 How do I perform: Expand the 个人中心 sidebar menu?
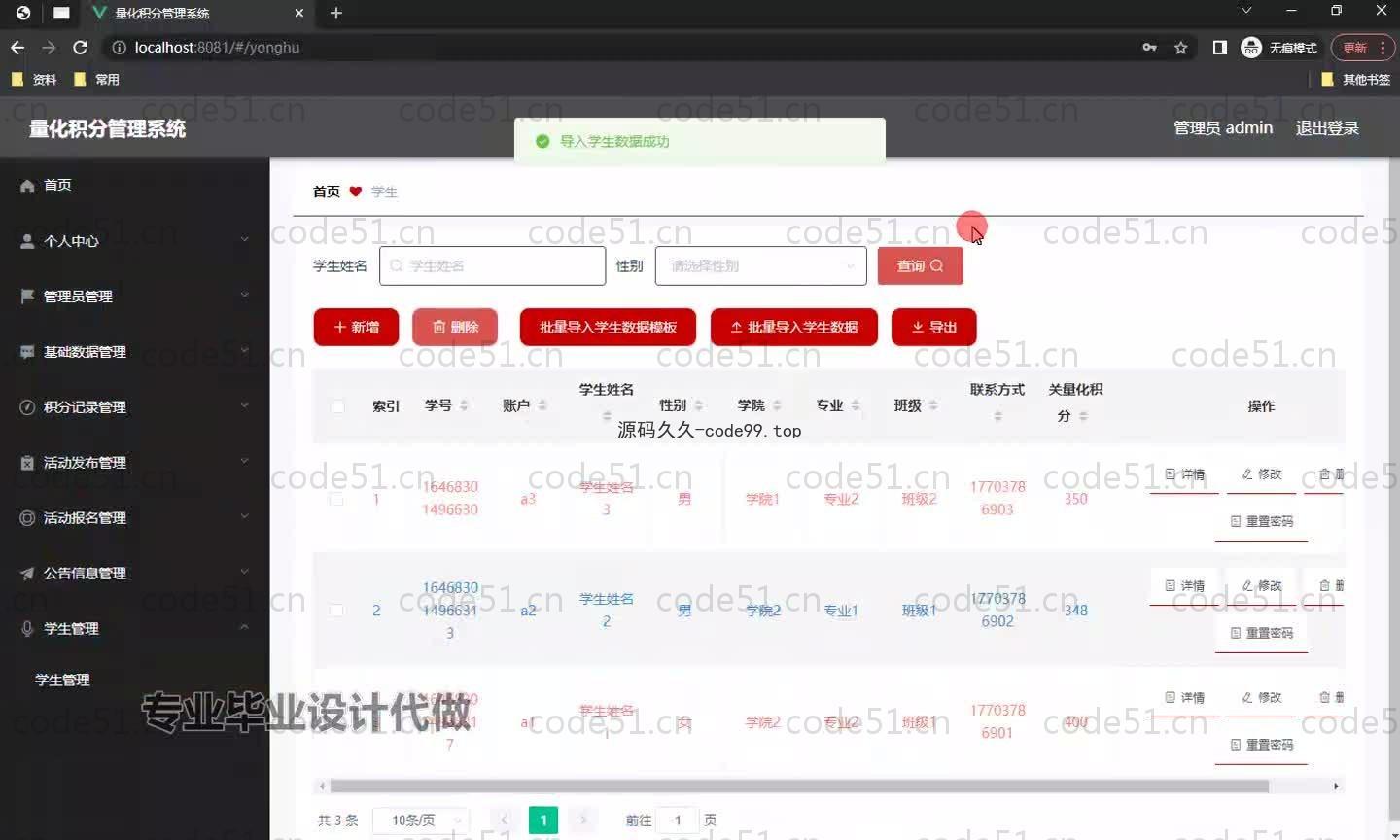tap(134, 240)
